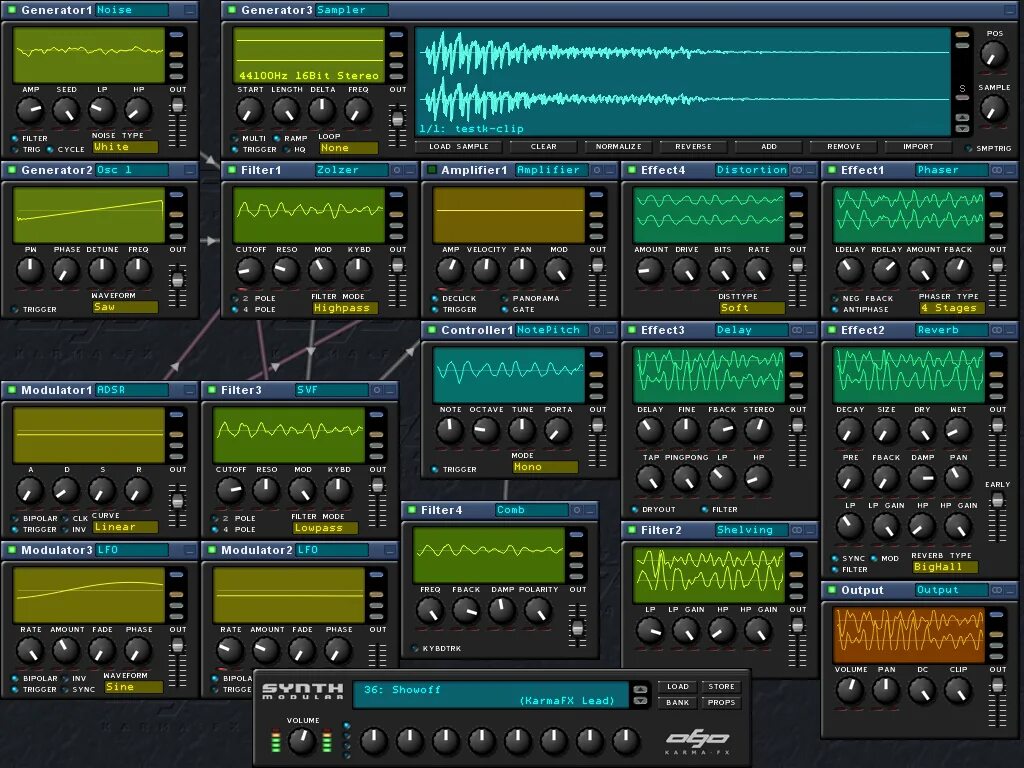Toggle Filter4 Comb power LED
1024x768 pixels.
[x=411, y=510]
